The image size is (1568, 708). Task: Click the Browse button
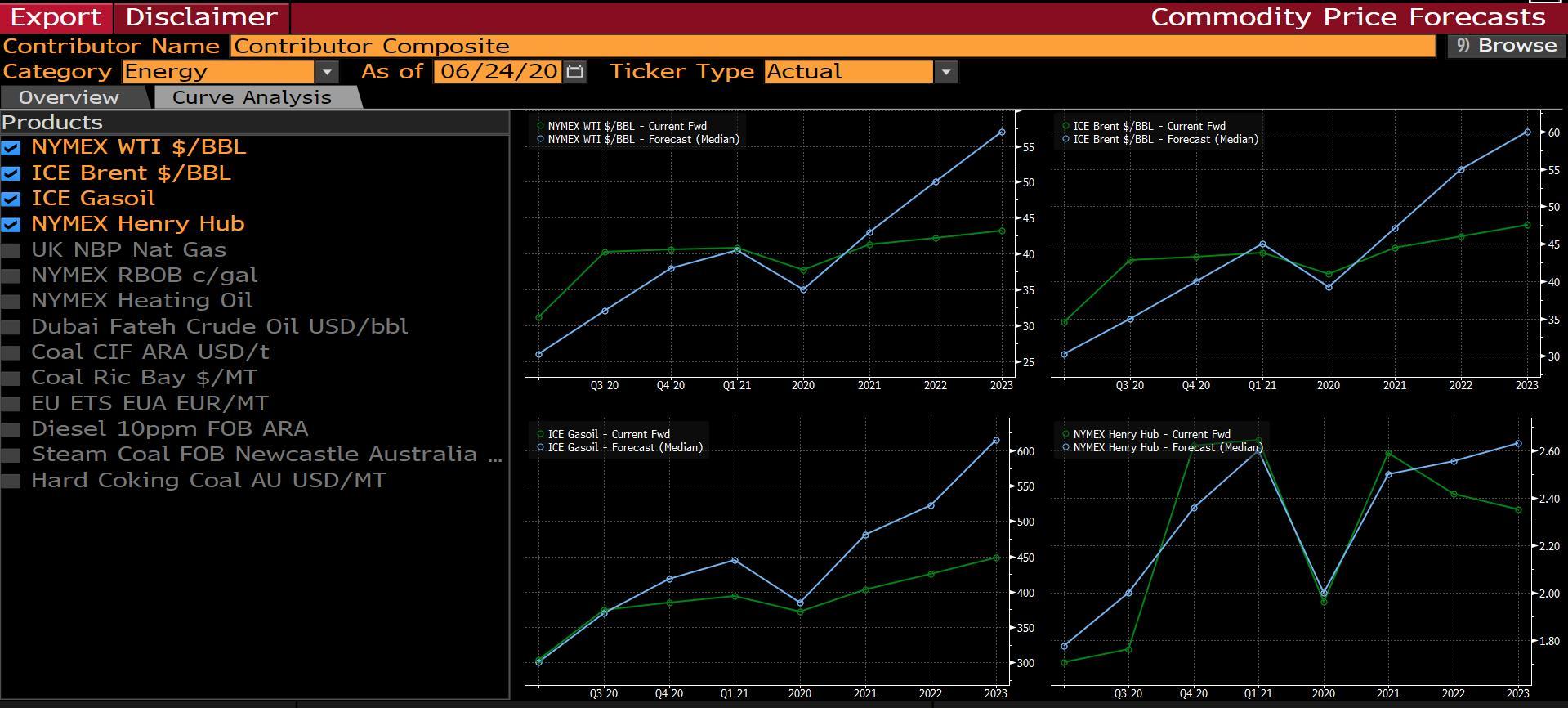click(1506, 46)
